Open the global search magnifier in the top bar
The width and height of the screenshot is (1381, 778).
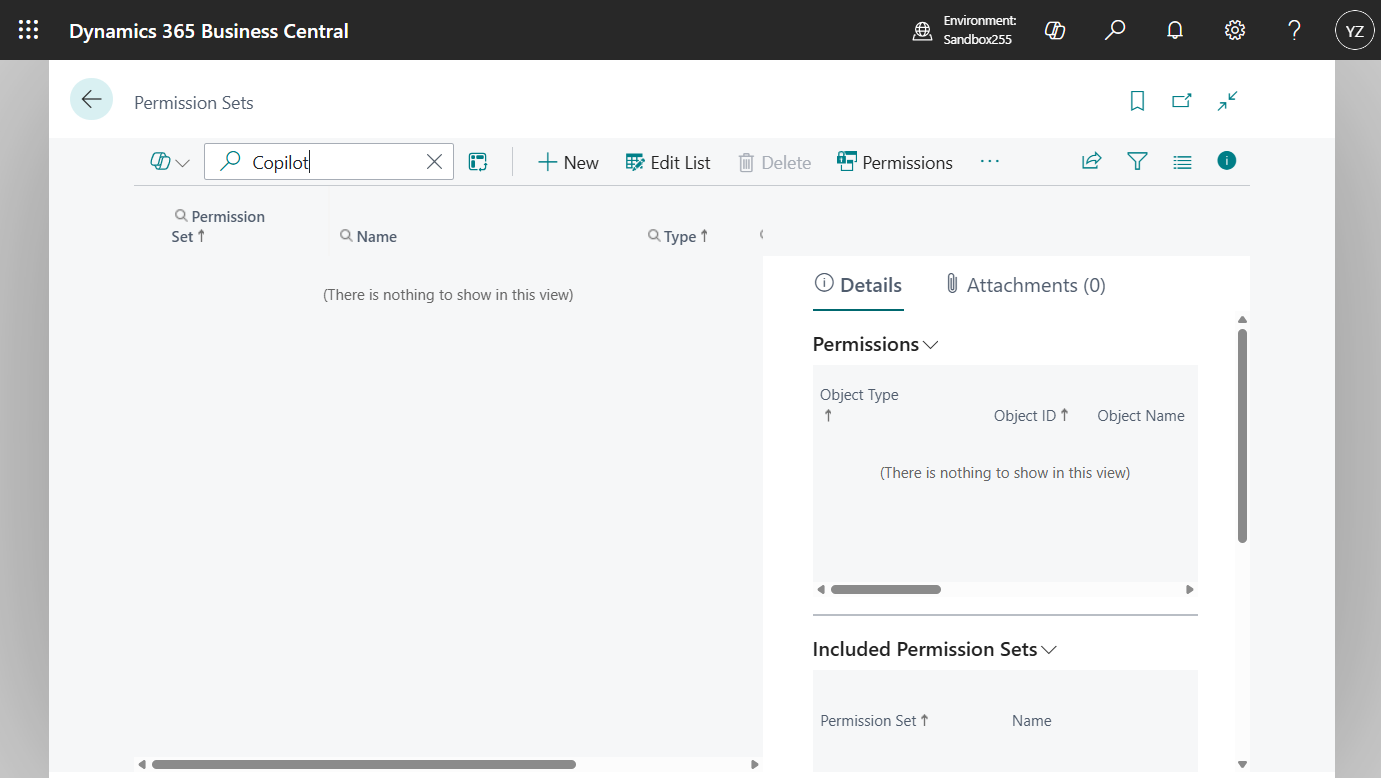pyautogui.click(x=1114, y=30)
